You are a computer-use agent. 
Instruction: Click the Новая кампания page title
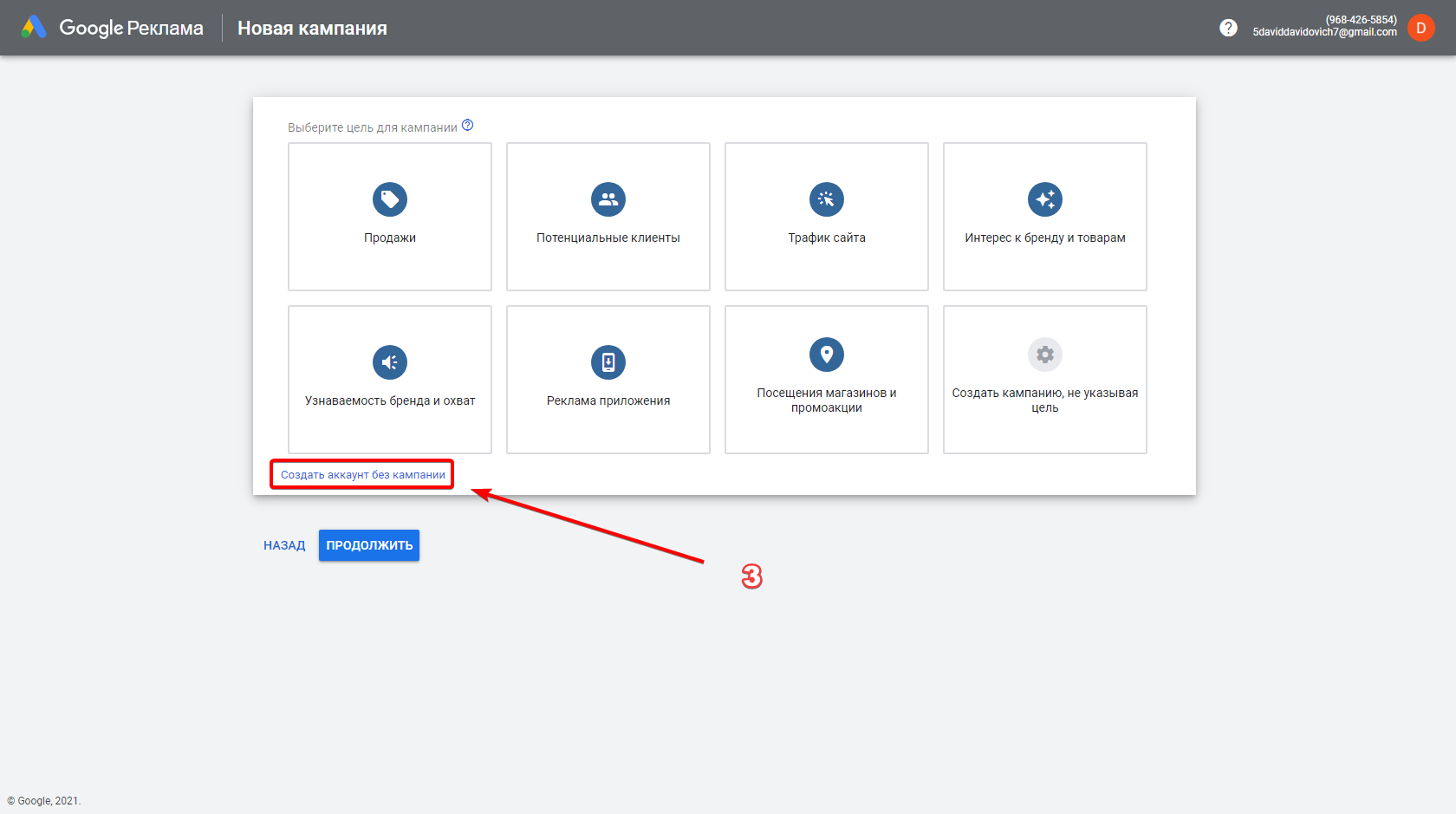tap(312, 28)
